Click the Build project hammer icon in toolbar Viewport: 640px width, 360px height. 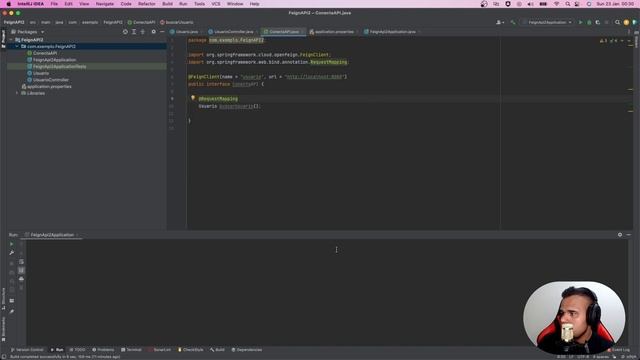click(x=513, y=22)
